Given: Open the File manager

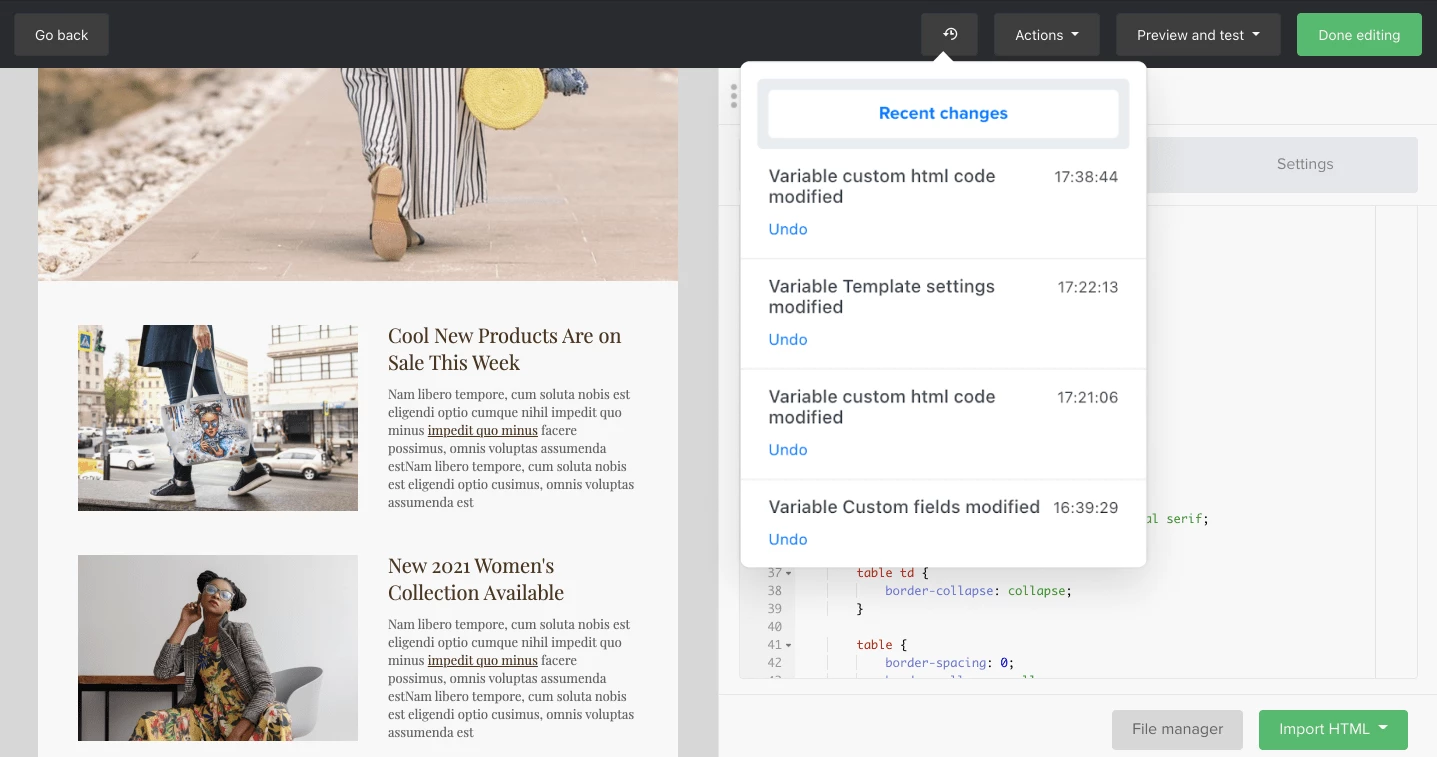Looking at the screenshot, I should (1176, 729).
